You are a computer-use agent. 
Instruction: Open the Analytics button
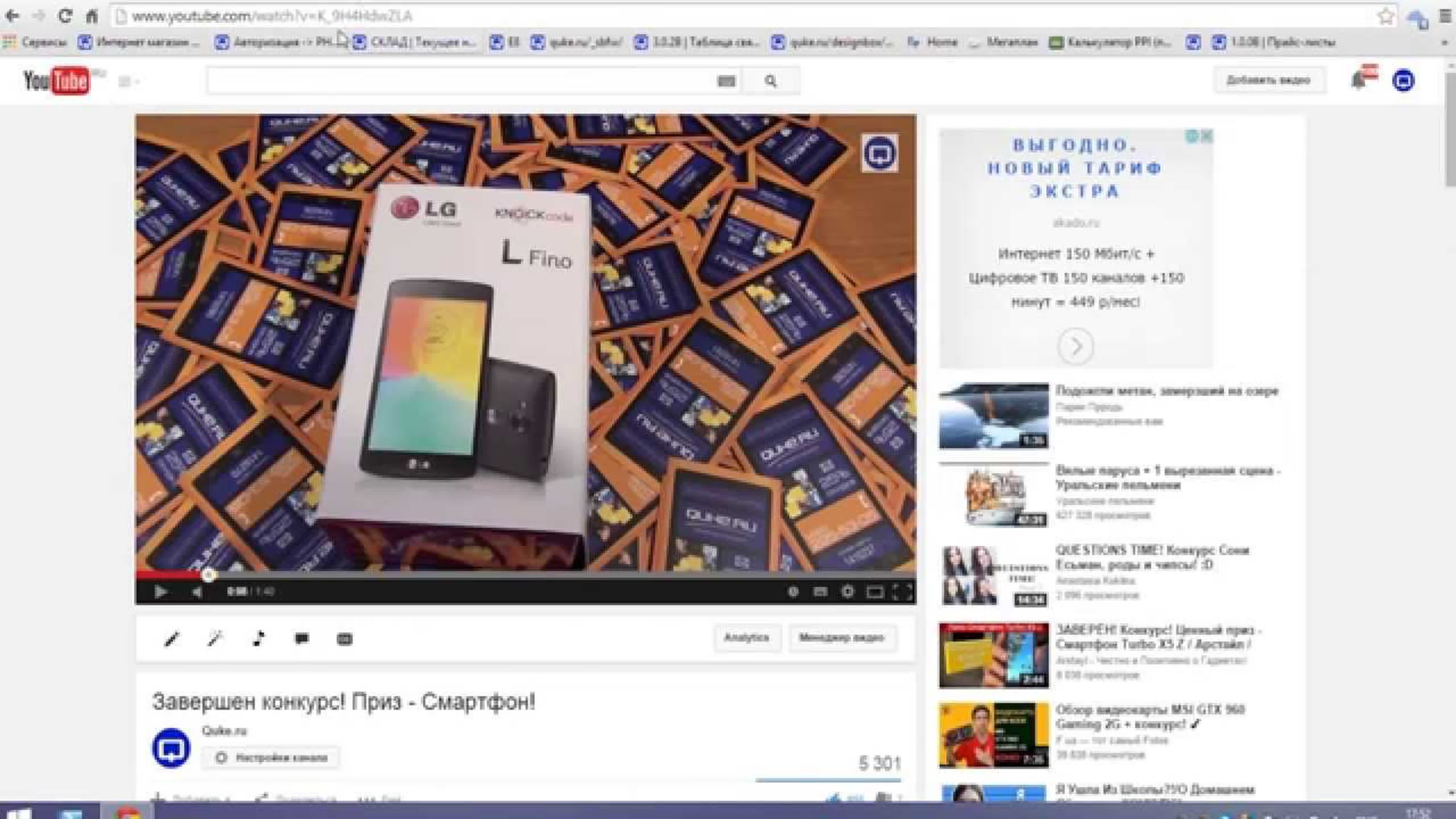pos(746,638)
